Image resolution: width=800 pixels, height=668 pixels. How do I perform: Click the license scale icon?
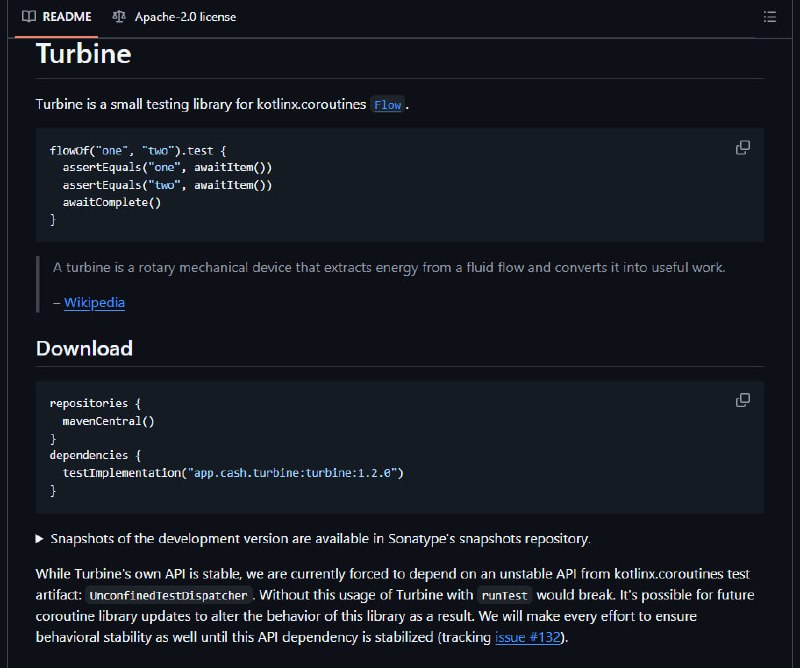[x=119, y=17]
